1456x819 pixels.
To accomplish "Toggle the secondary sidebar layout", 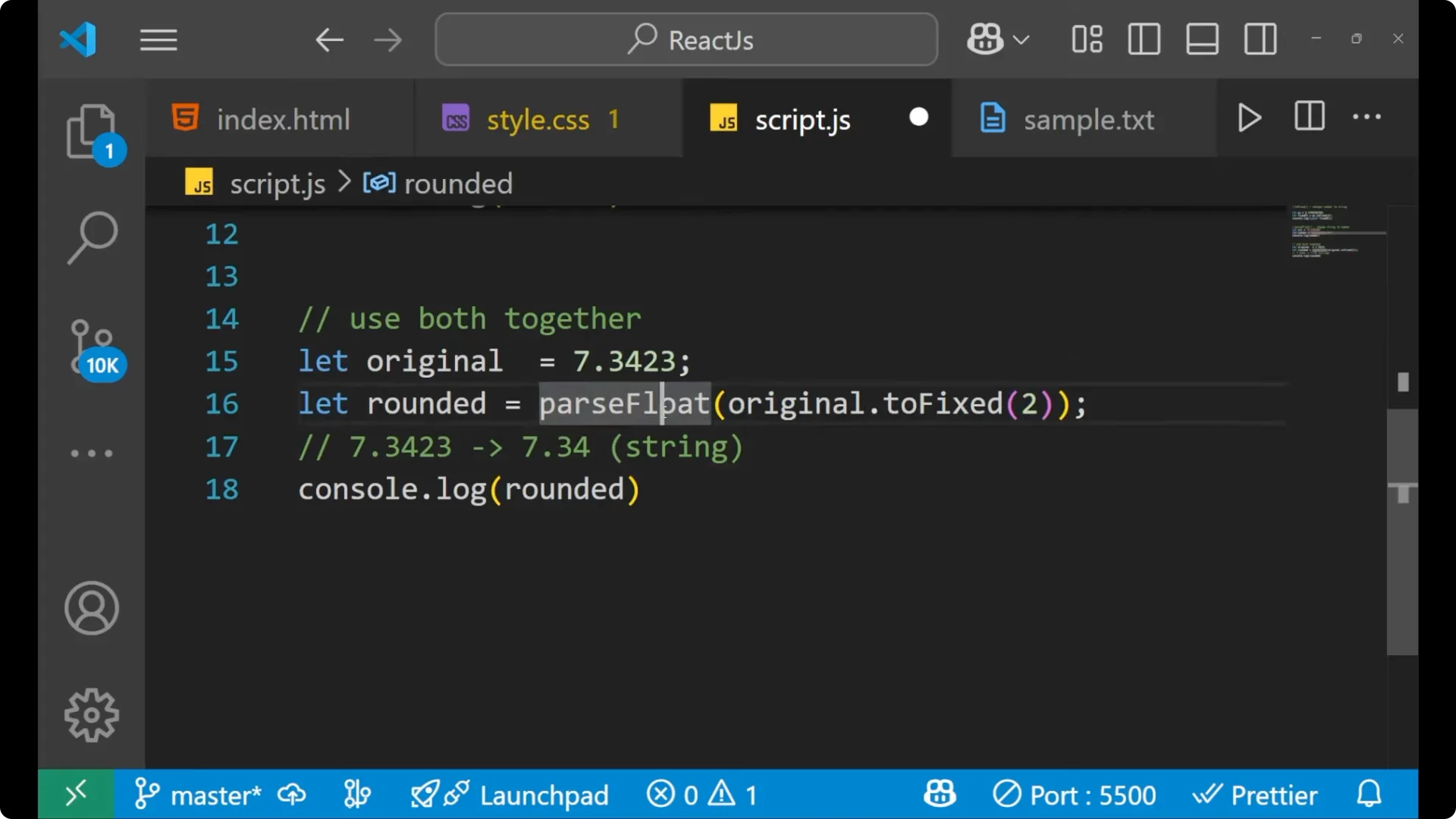I will click(x=1259, y=39).
